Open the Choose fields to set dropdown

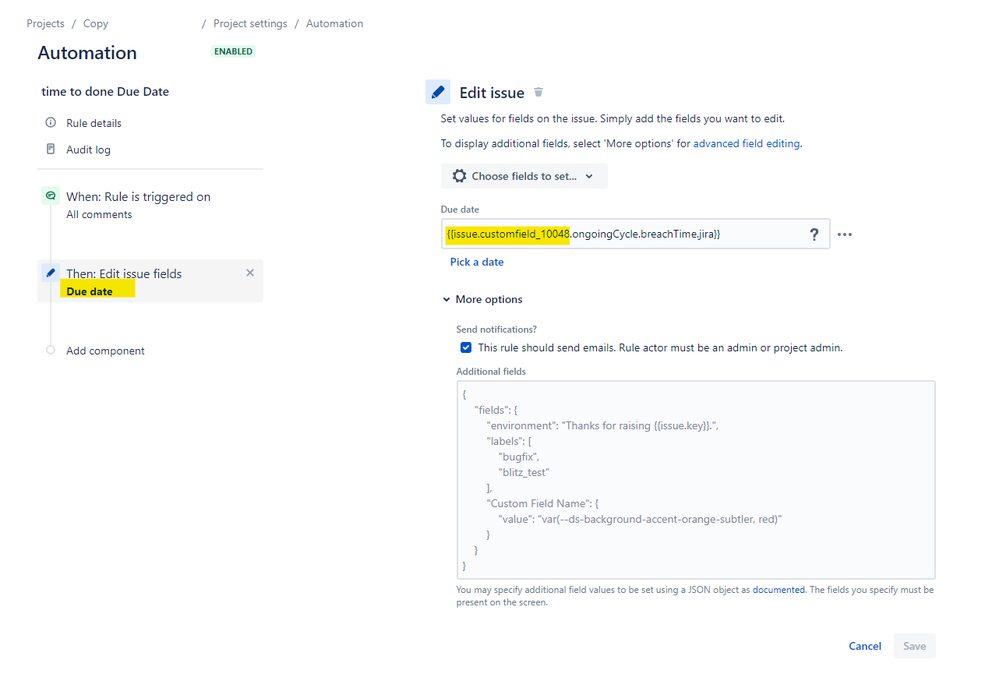coord(524,176)
